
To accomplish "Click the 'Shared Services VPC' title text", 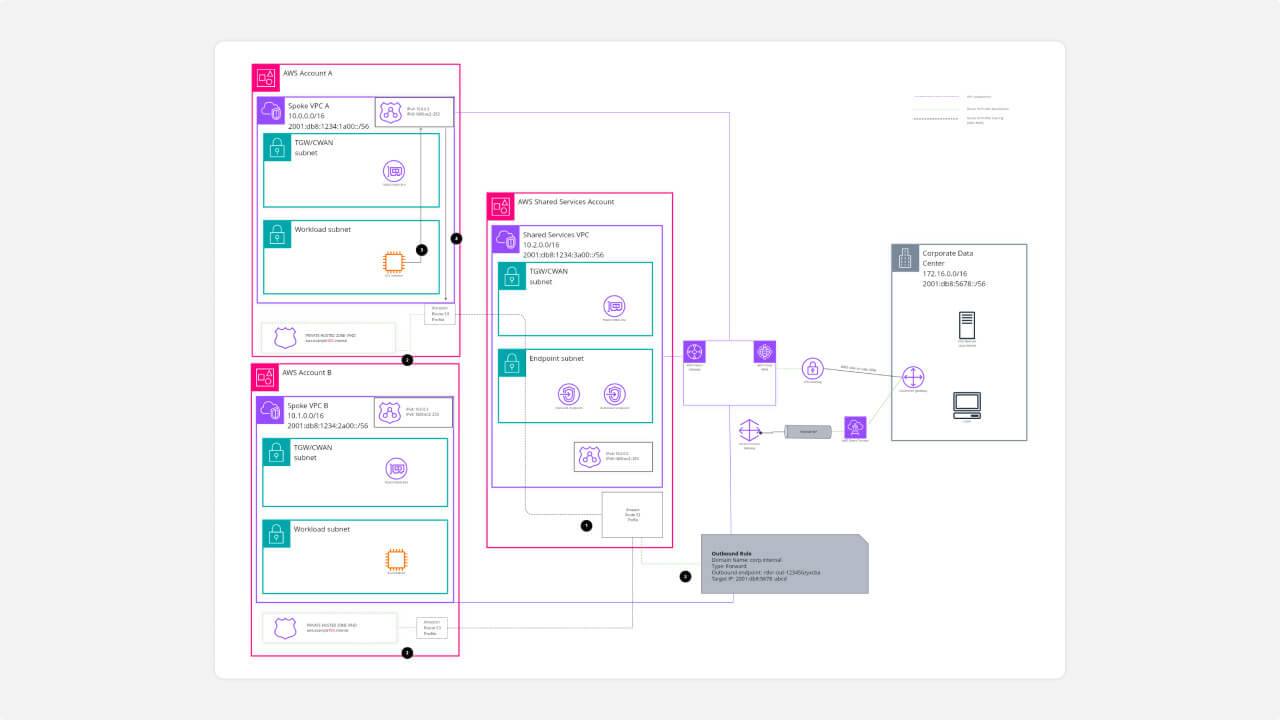I will click(557, 234).
